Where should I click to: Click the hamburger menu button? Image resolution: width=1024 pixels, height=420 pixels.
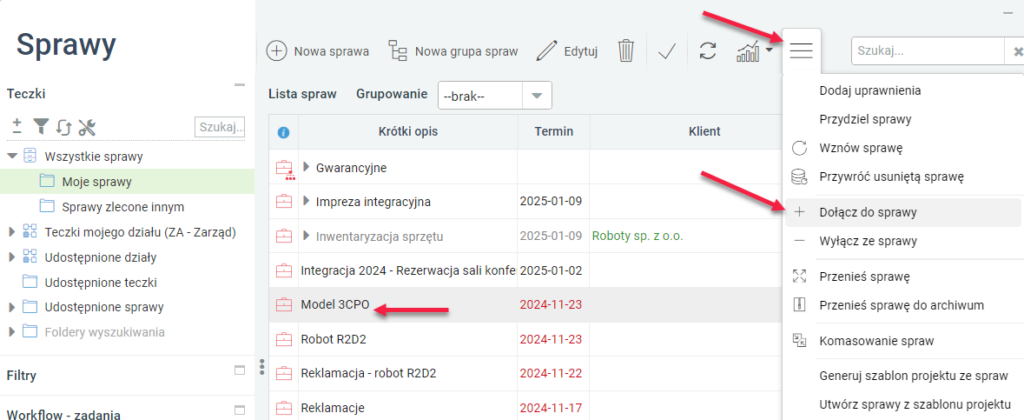point(801,50)
